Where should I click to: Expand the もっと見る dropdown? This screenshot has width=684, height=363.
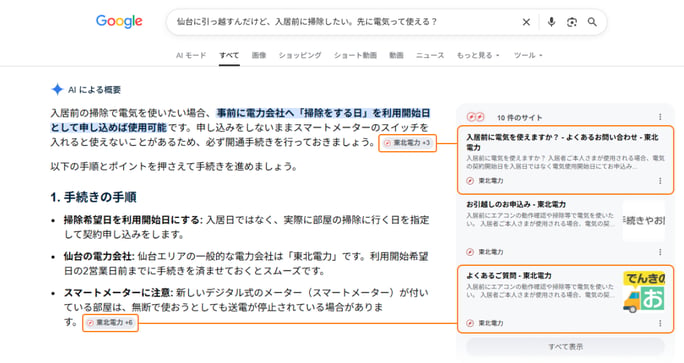(478, 55)
